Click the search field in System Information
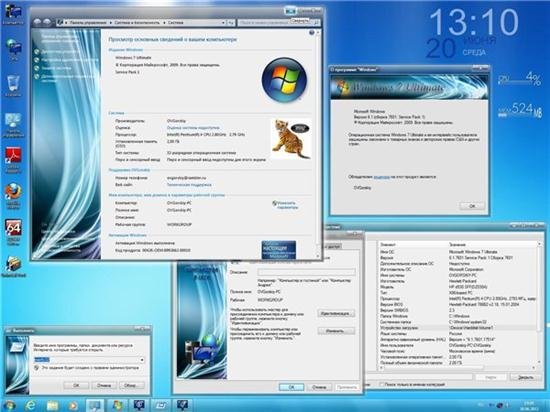 419,377
